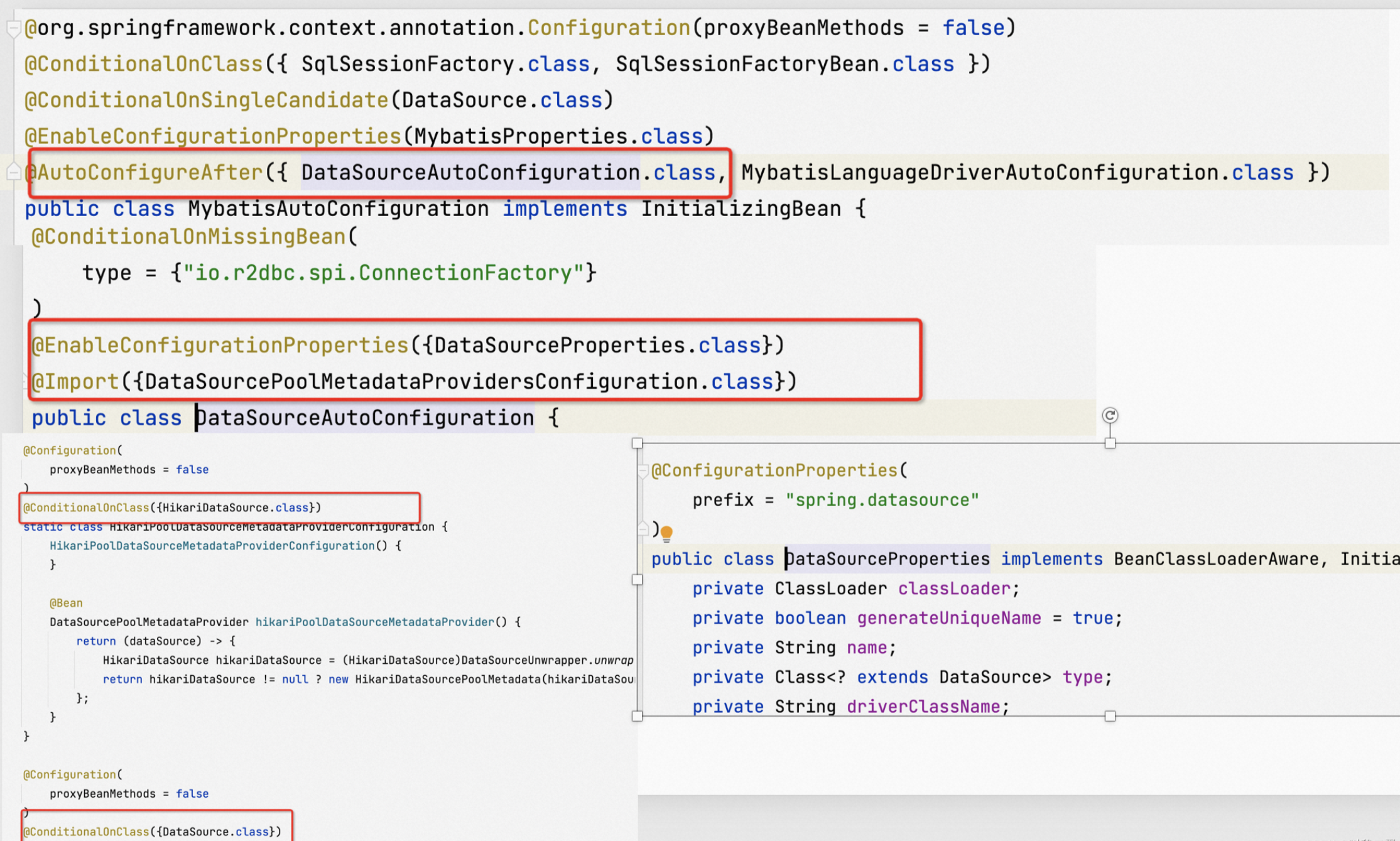Click the @ConditionalOnSingleCandidate annotation
Screen dimensions: 1400x841
(206, 100)
